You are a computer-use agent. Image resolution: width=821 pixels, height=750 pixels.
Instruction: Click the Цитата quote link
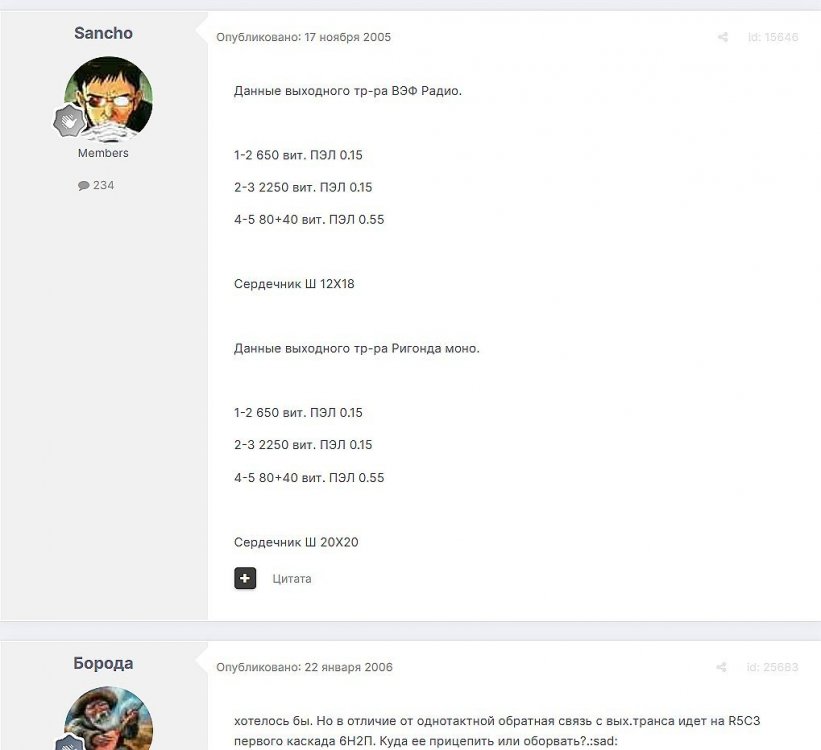pyautogui.click(x=292, y=579)
